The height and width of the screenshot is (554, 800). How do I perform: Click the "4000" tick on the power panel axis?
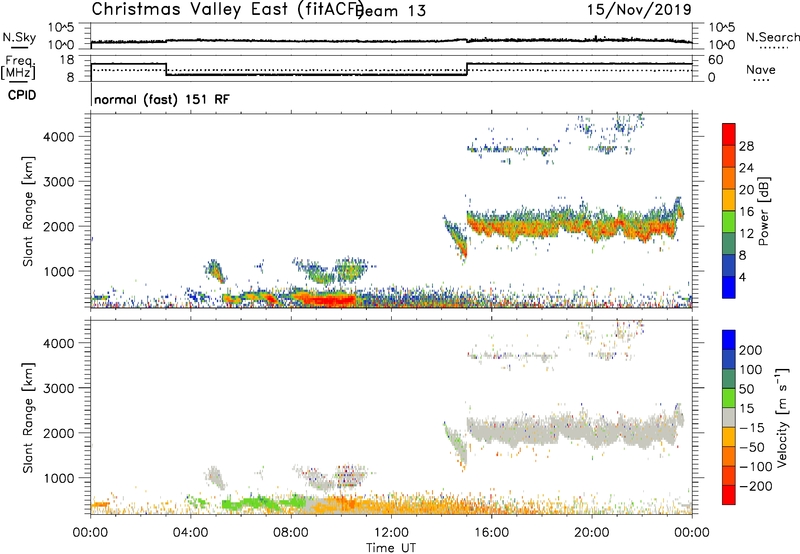[x=59, y=137]
